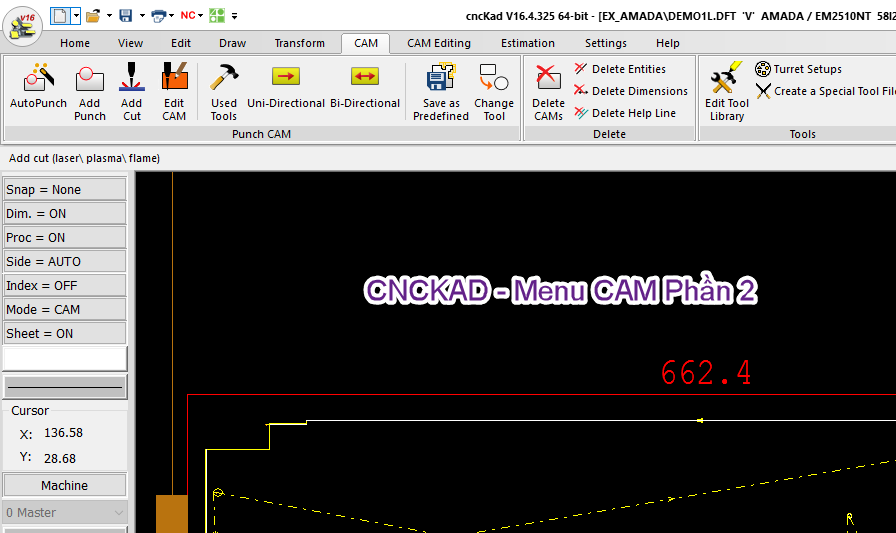The height and width of the screenshot is (533, 896).
Task: Toggle the Snap = None setting
Action: (x=65, y=189)
